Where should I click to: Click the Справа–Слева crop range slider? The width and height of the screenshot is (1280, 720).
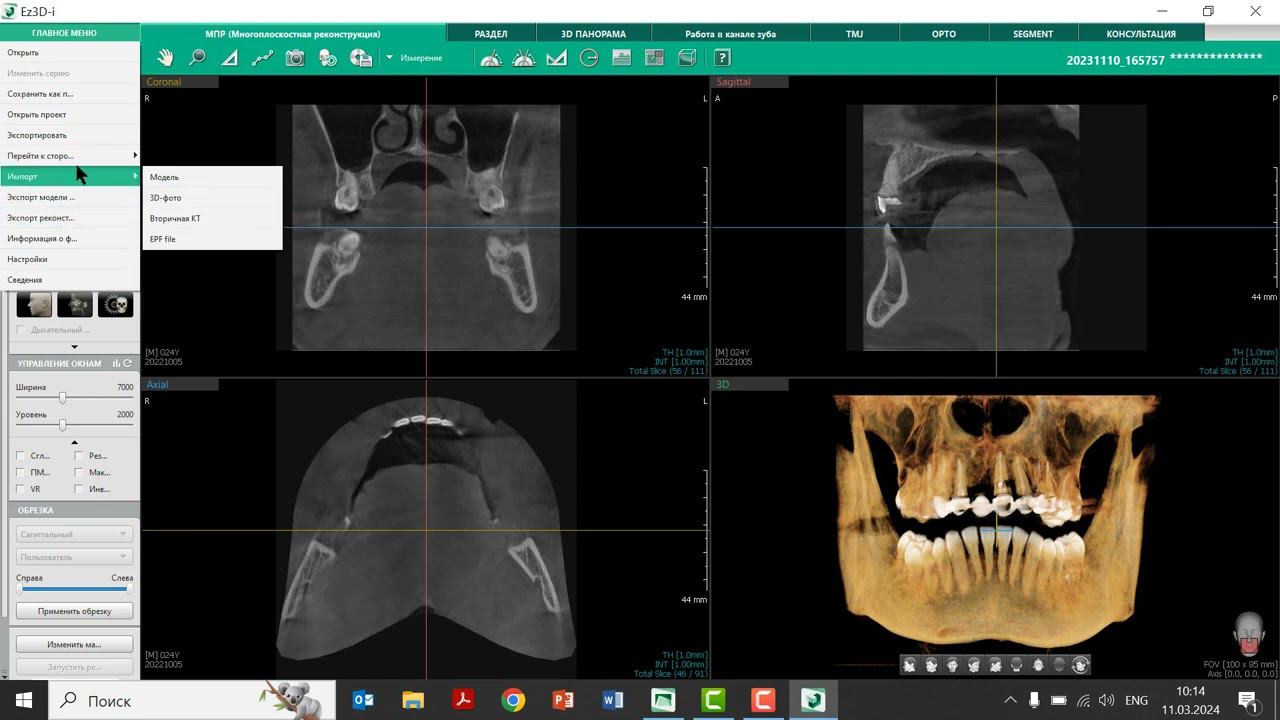[x=74, y=589]
